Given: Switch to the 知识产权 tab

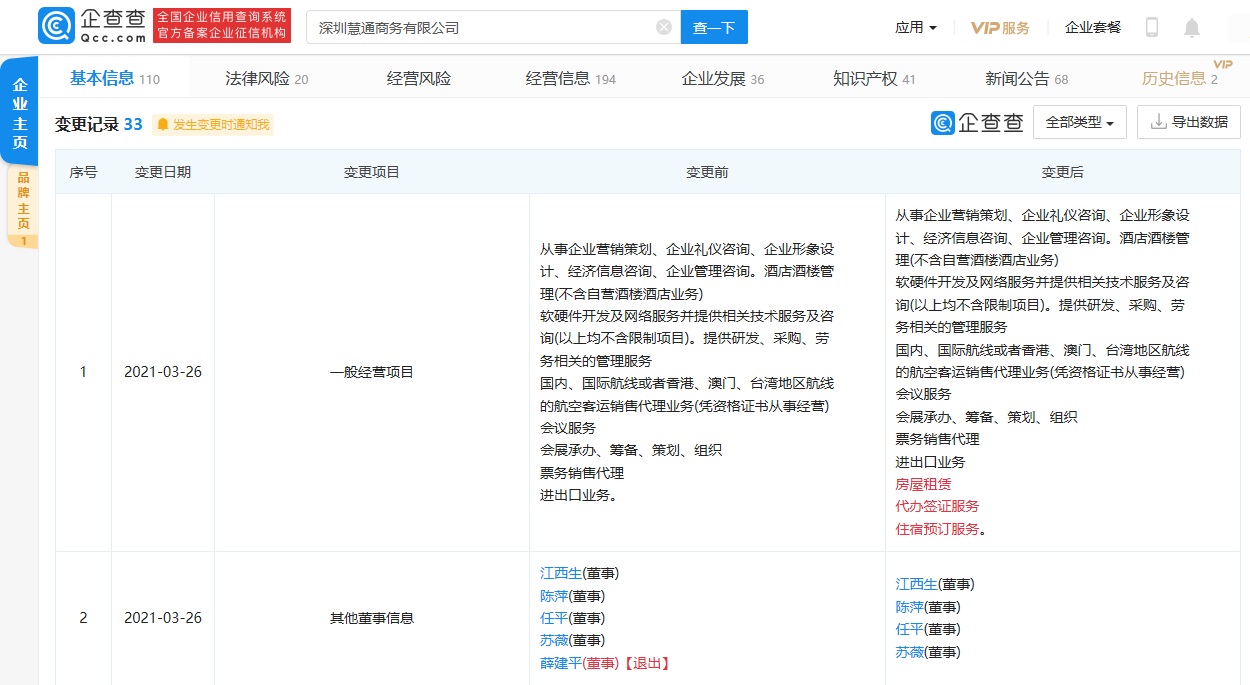Looking at the screenshot, I should pyautogui.click(x=874, y=79).
